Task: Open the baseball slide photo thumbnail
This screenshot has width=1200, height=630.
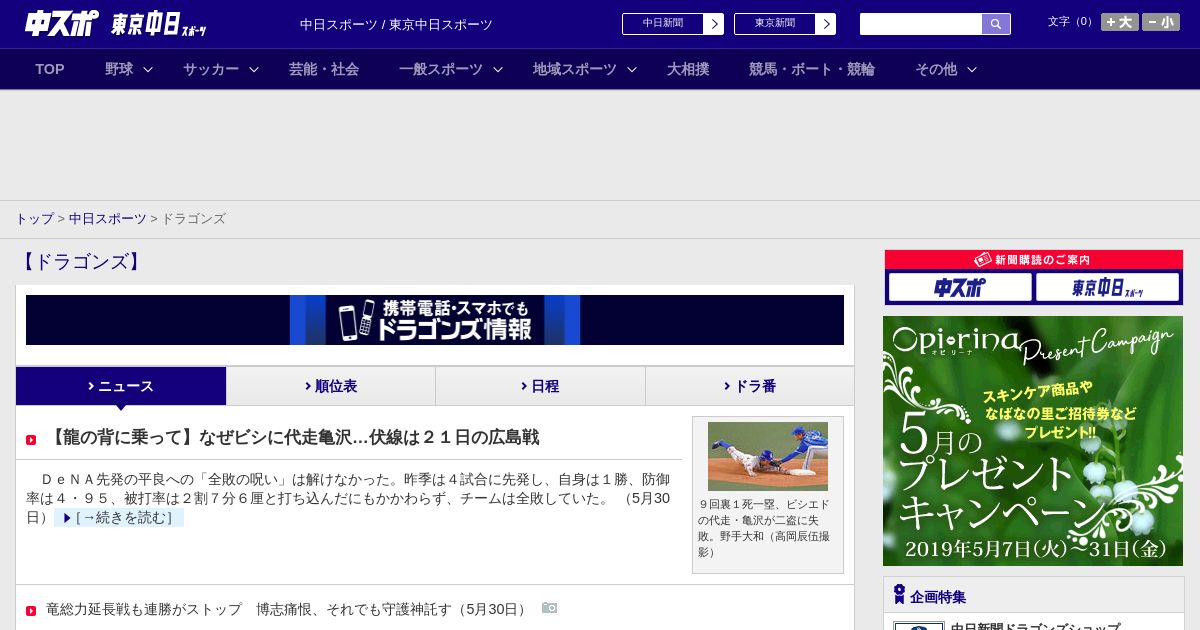Action: pos(768,456)
